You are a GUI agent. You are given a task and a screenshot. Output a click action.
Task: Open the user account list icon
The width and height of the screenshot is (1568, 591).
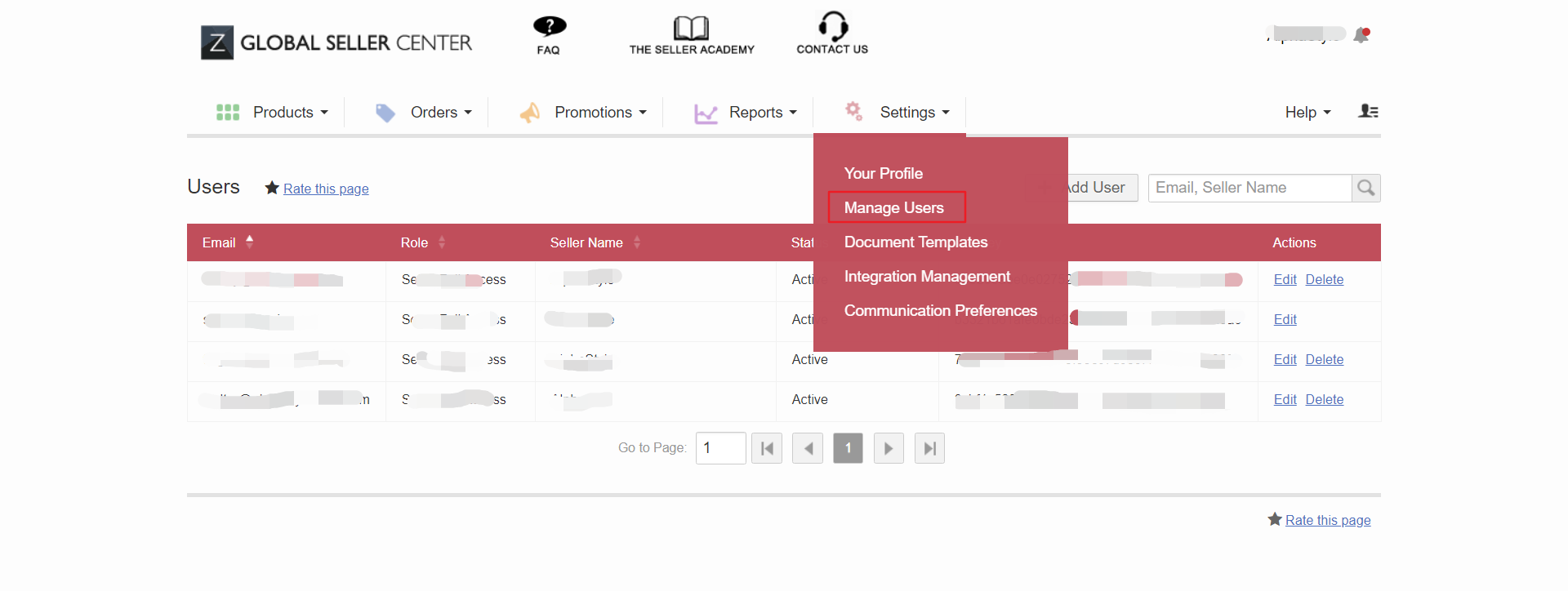1369,111
